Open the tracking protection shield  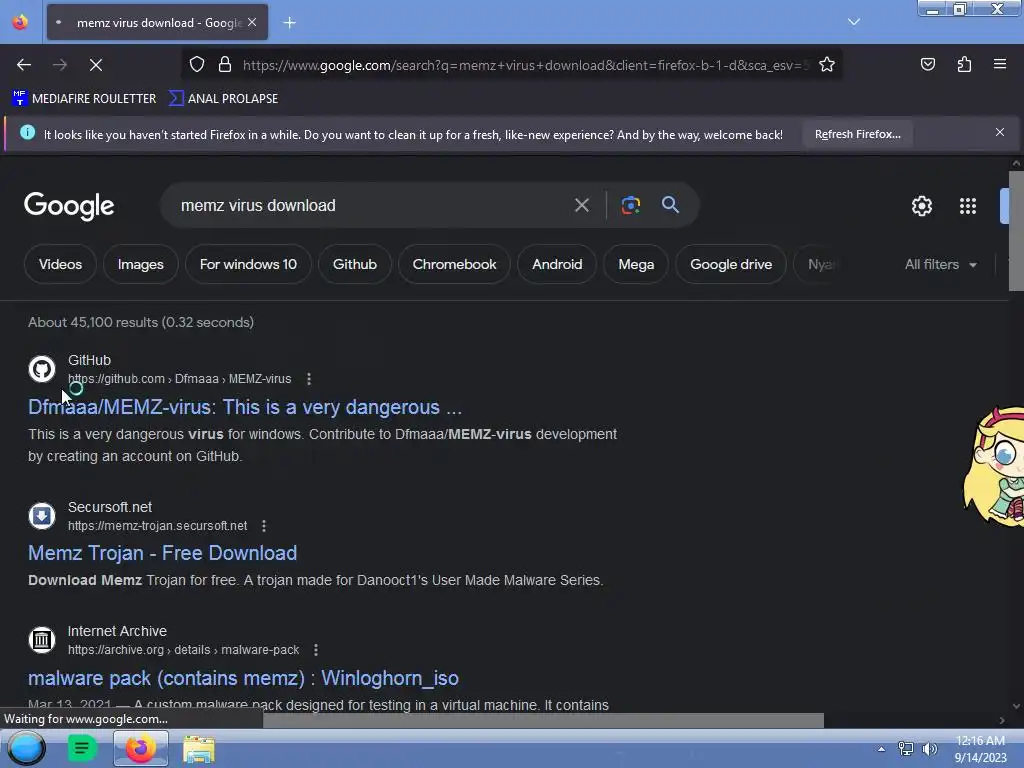click(x=197, y=65)
